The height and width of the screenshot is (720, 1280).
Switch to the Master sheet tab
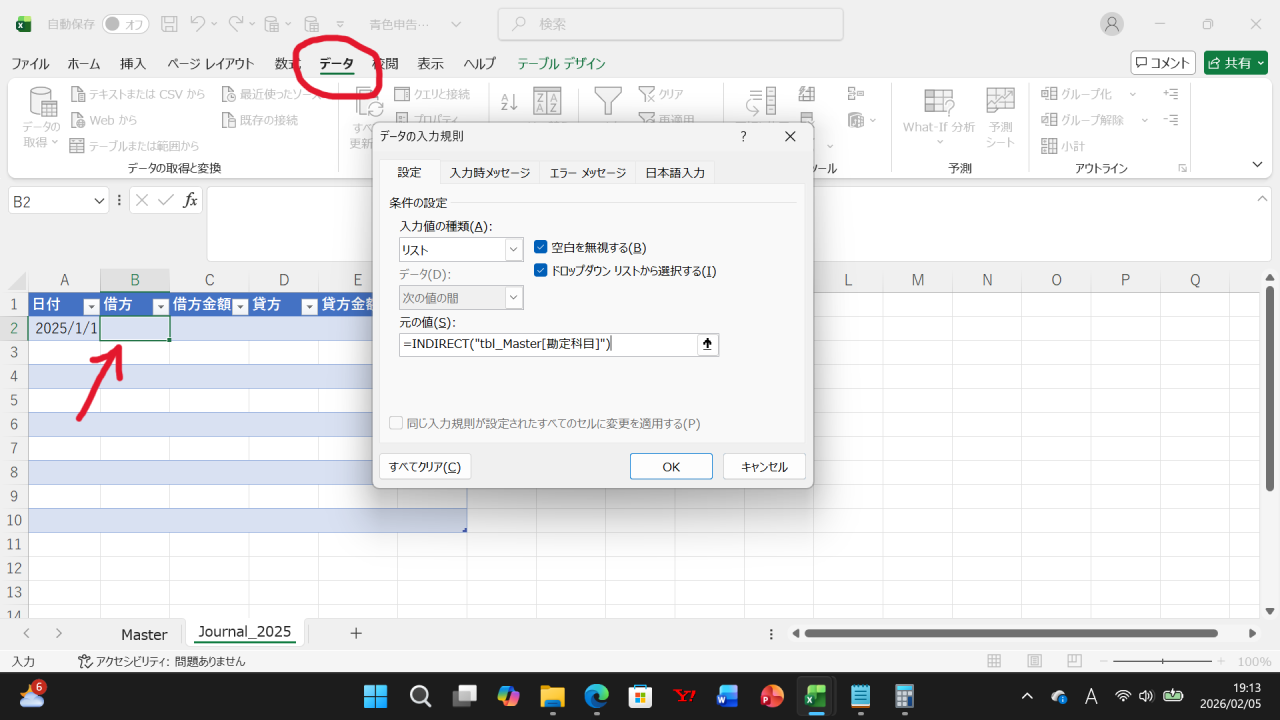pos(143,633)
